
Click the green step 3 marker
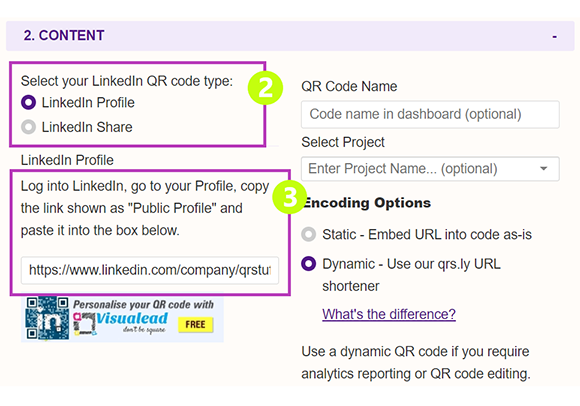pyautogui.click(x=290, y=197)
